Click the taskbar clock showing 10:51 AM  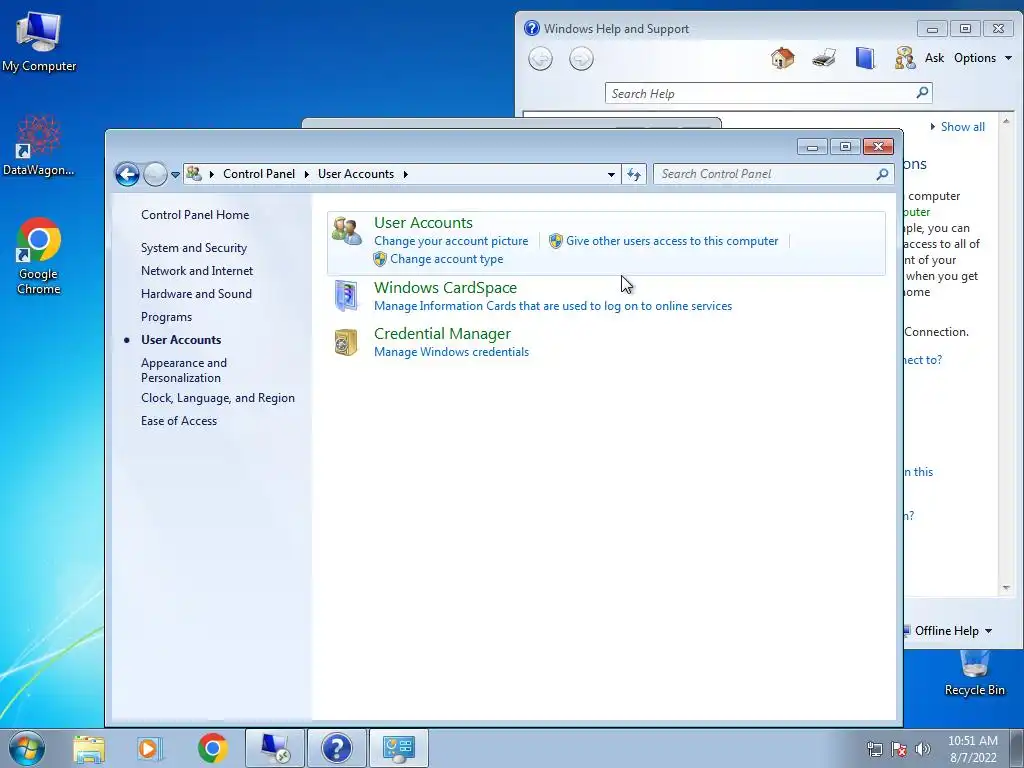pos(972,749)
